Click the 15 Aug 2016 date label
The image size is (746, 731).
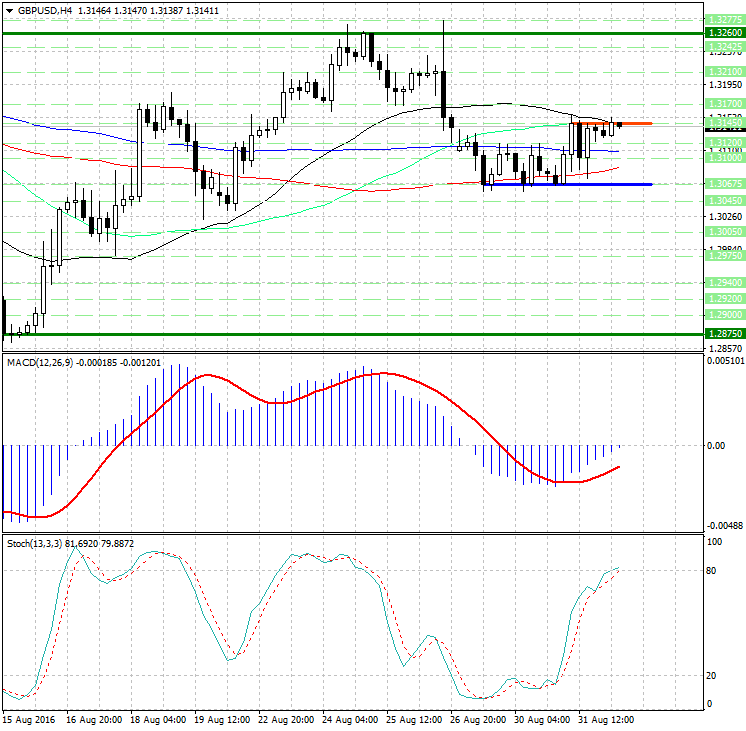[30, 719]
